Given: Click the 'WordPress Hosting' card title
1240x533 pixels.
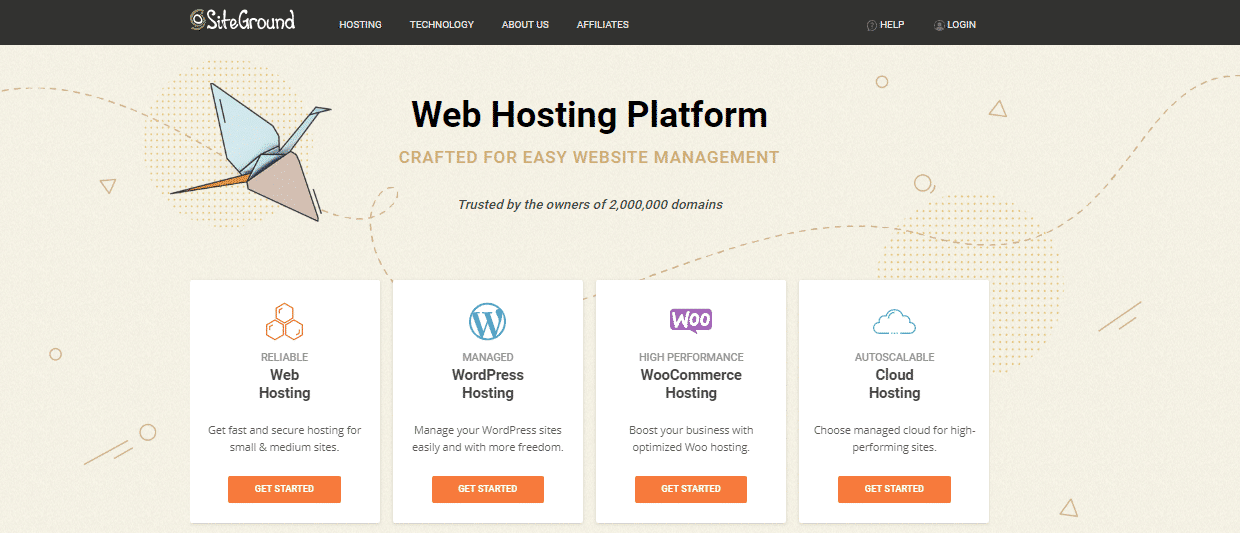Looking at the screenshot, I should (488, 384).
